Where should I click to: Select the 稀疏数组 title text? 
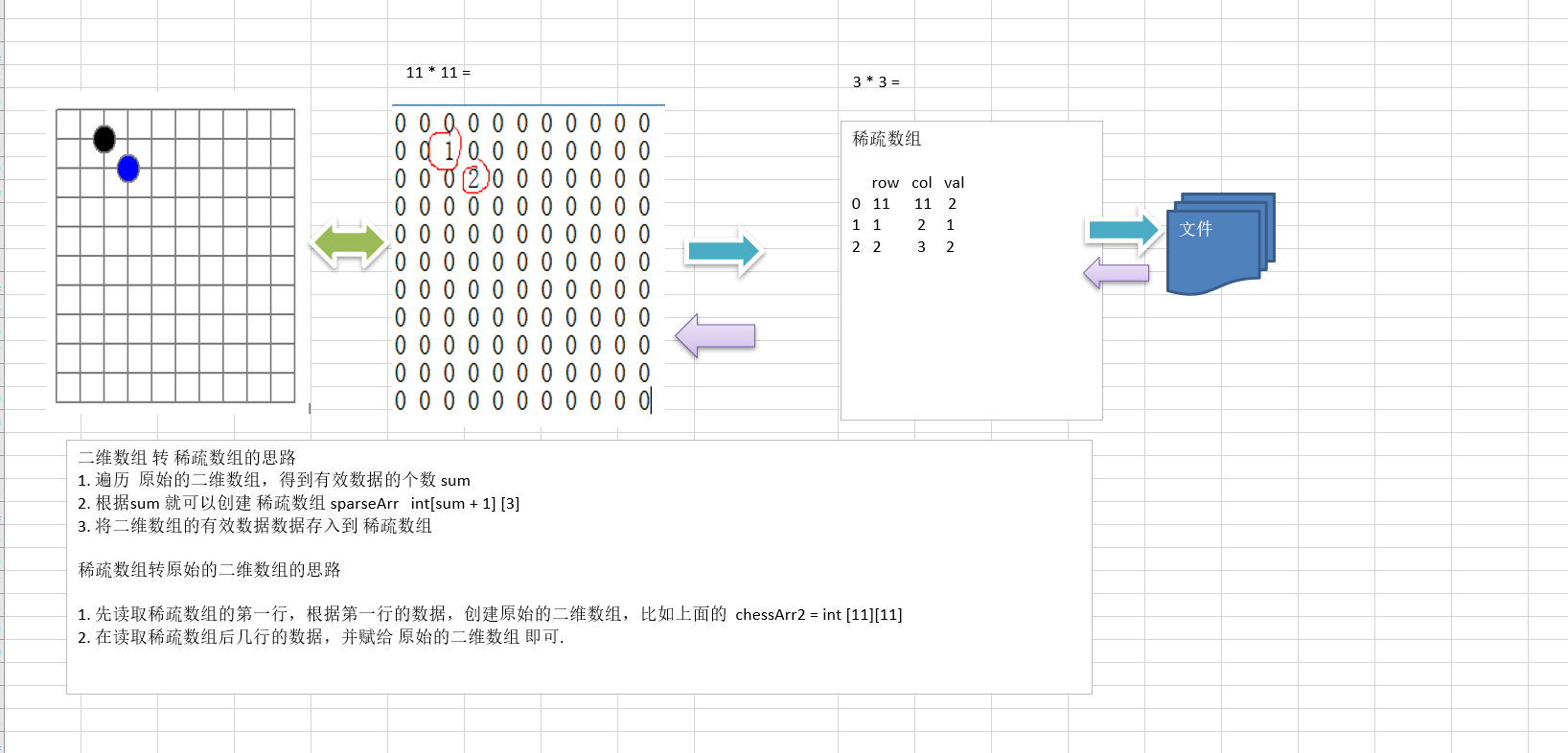click(x=887, y=139)
